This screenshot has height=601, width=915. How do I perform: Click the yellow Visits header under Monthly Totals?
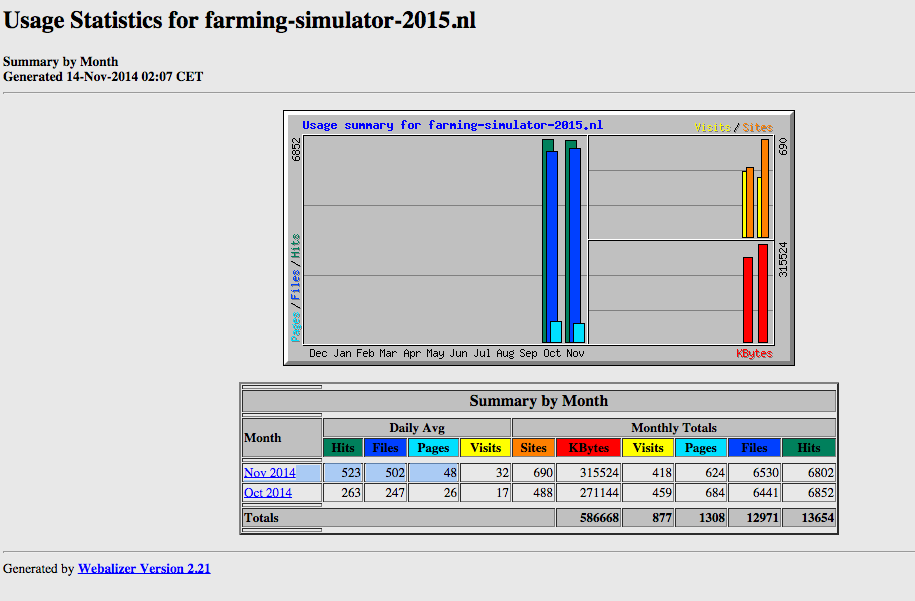pyautogui.click(x=648, y=448)
